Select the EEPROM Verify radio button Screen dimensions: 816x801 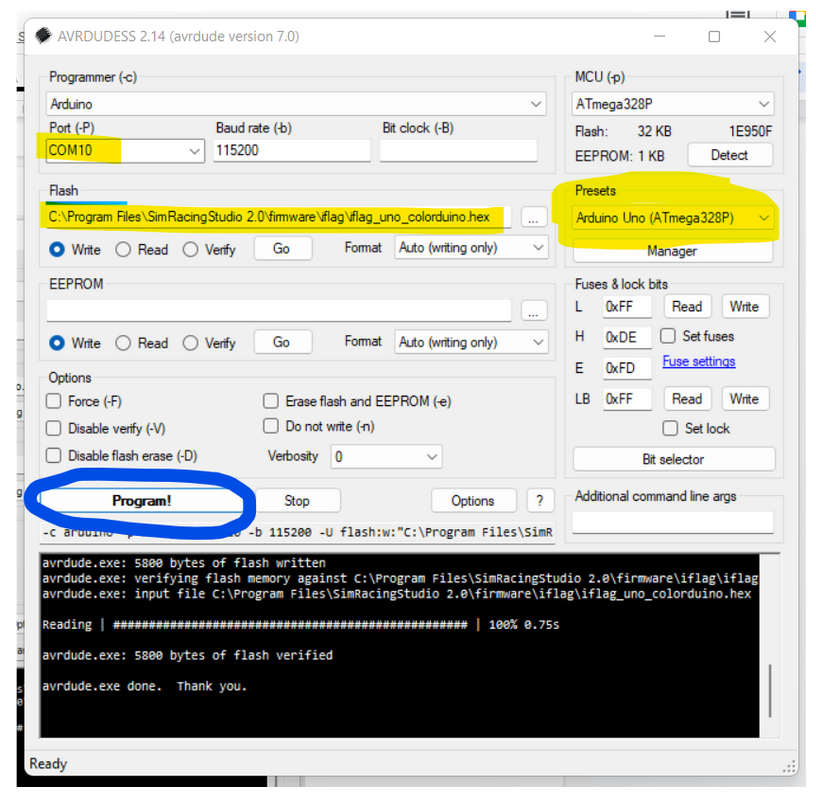(x=190, y=343)
